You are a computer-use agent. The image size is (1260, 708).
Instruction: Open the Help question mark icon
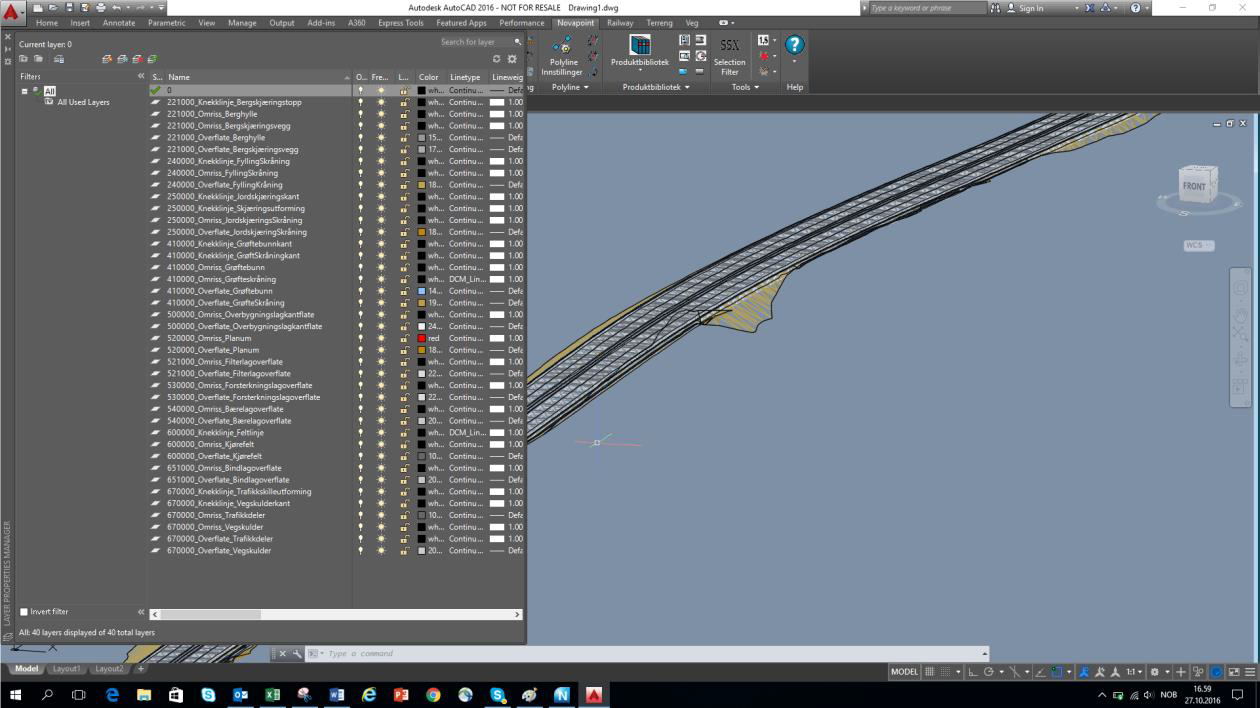795,46
